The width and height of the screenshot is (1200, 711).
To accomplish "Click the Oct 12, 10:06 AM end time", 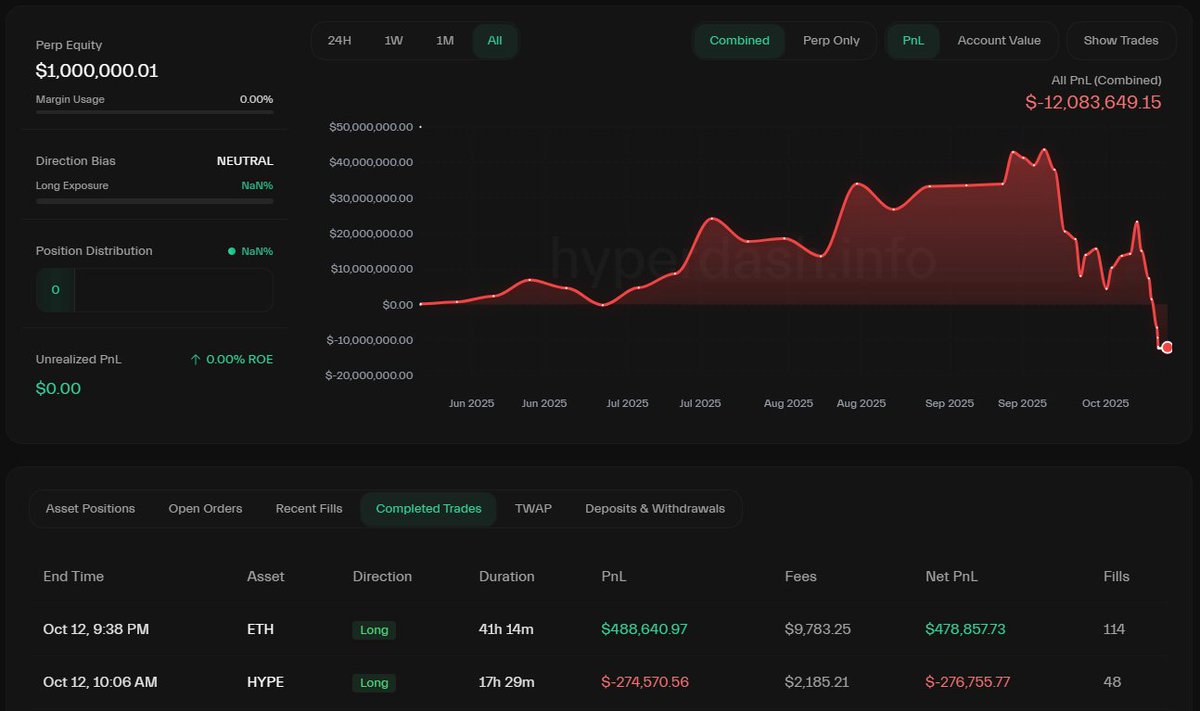I will coord(100,682).
